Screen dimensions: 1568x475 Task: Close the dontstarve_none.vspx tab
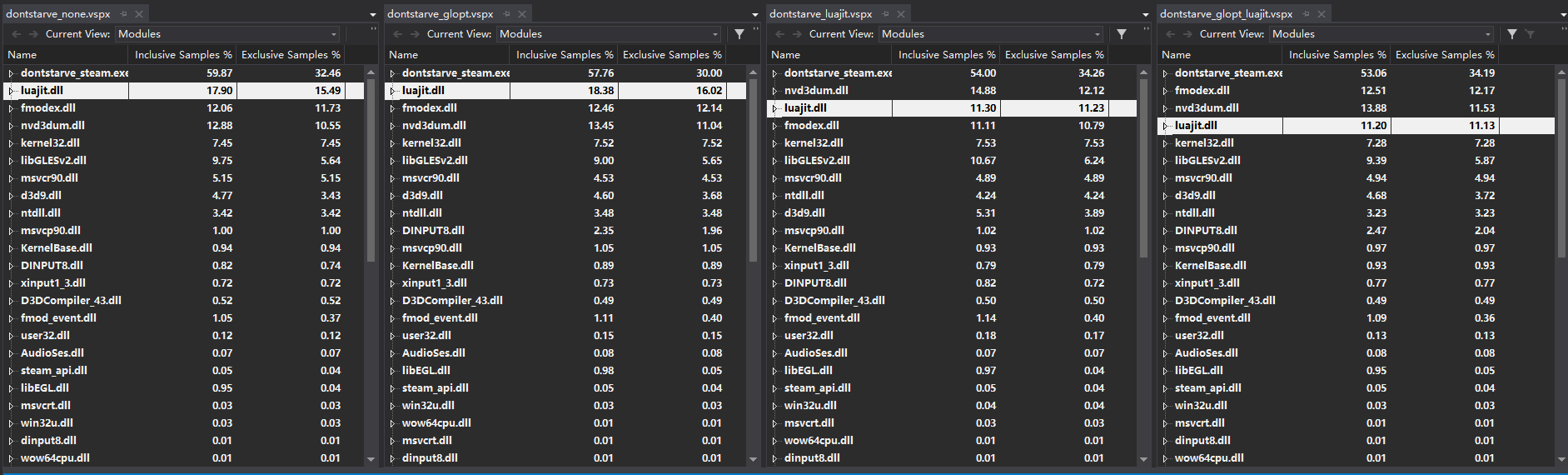[139, 14]
